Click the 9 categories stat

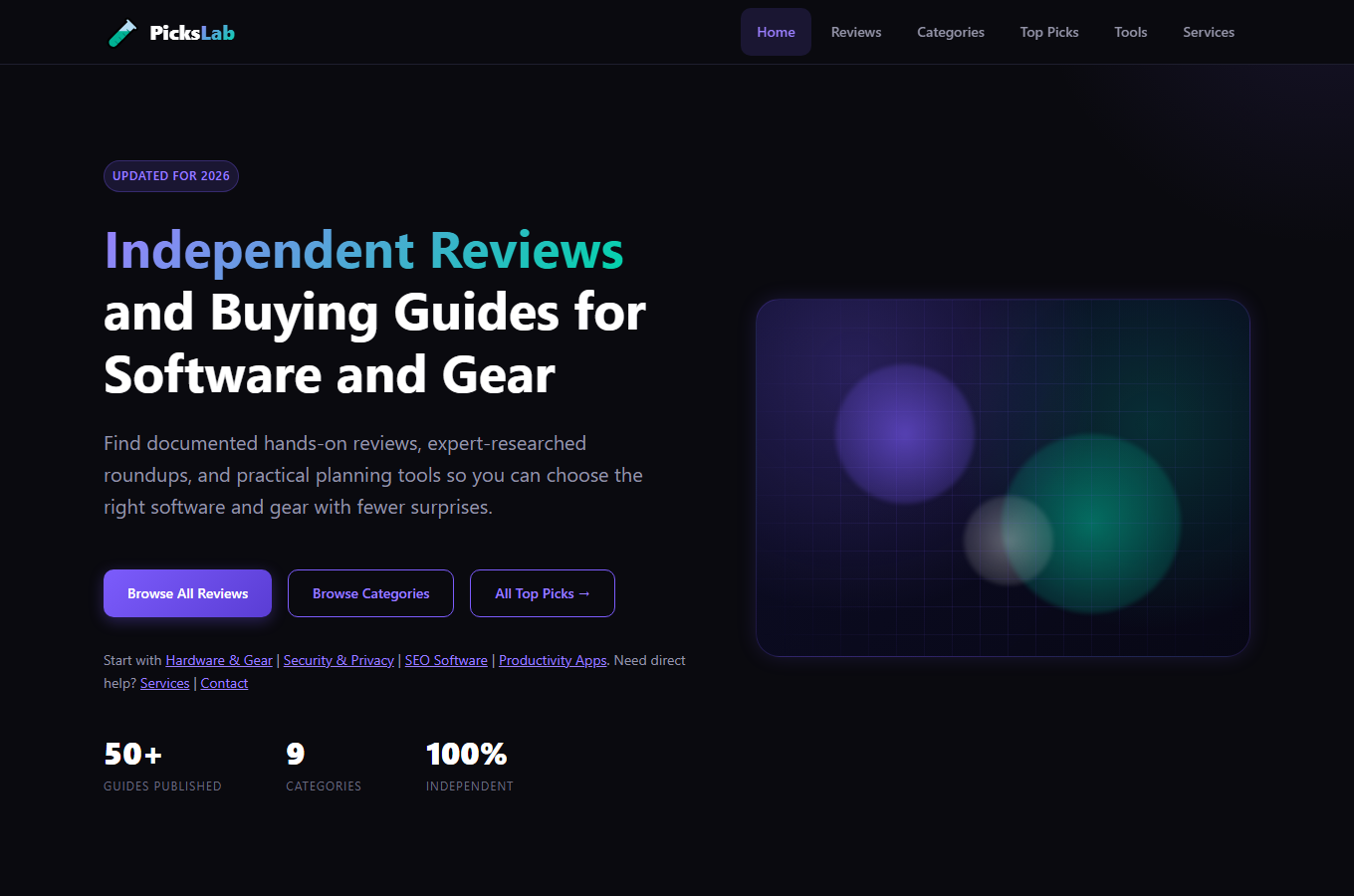[324, 766]
